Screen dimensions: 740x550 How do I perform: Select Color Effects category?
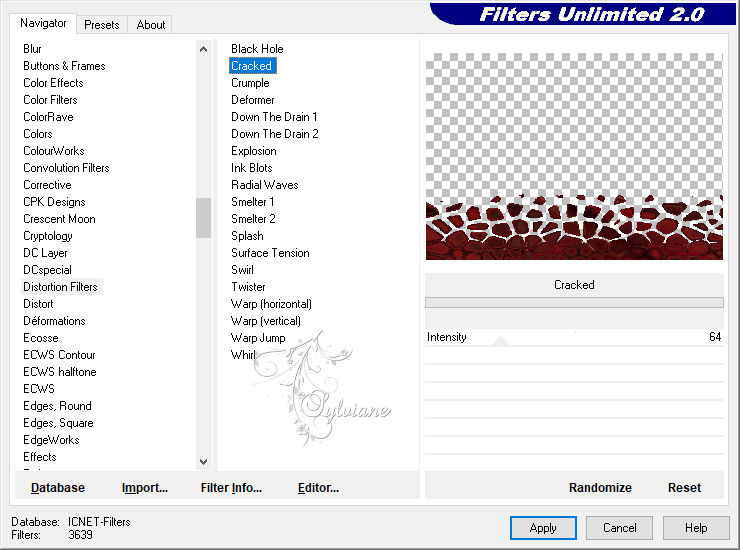pos(53,83)
